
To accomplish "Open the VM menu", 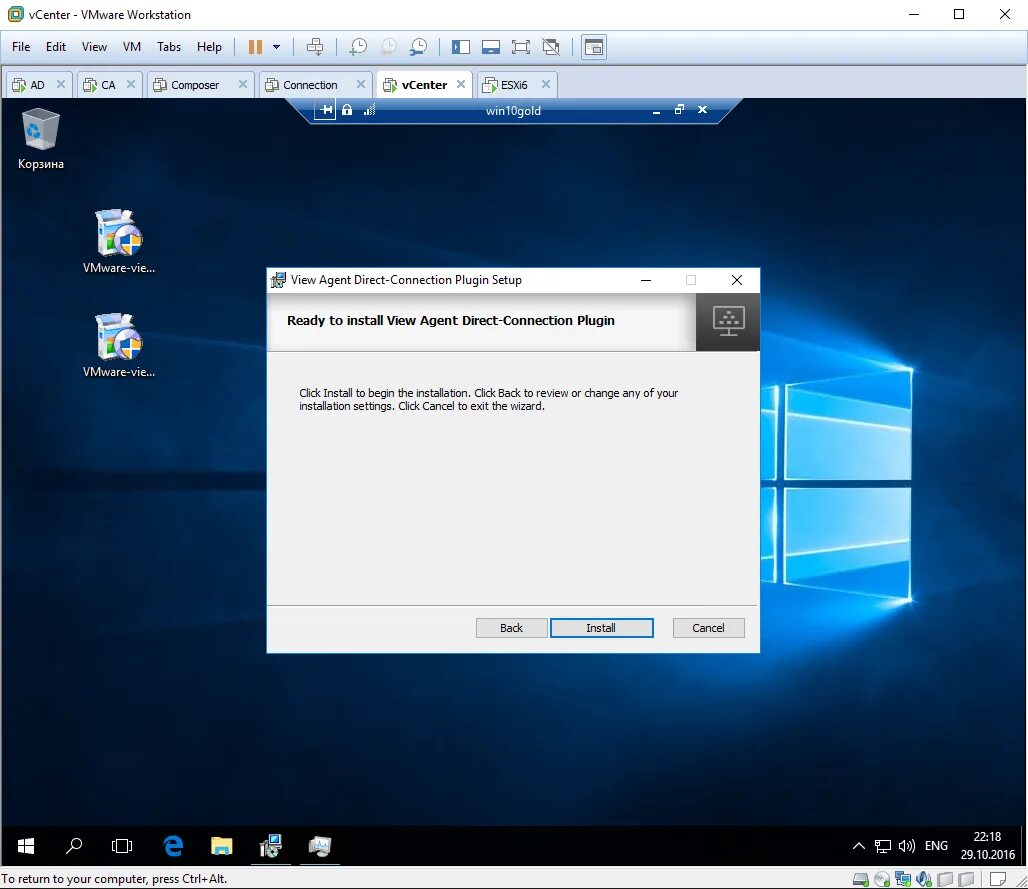I will click(x=131, y=46).
